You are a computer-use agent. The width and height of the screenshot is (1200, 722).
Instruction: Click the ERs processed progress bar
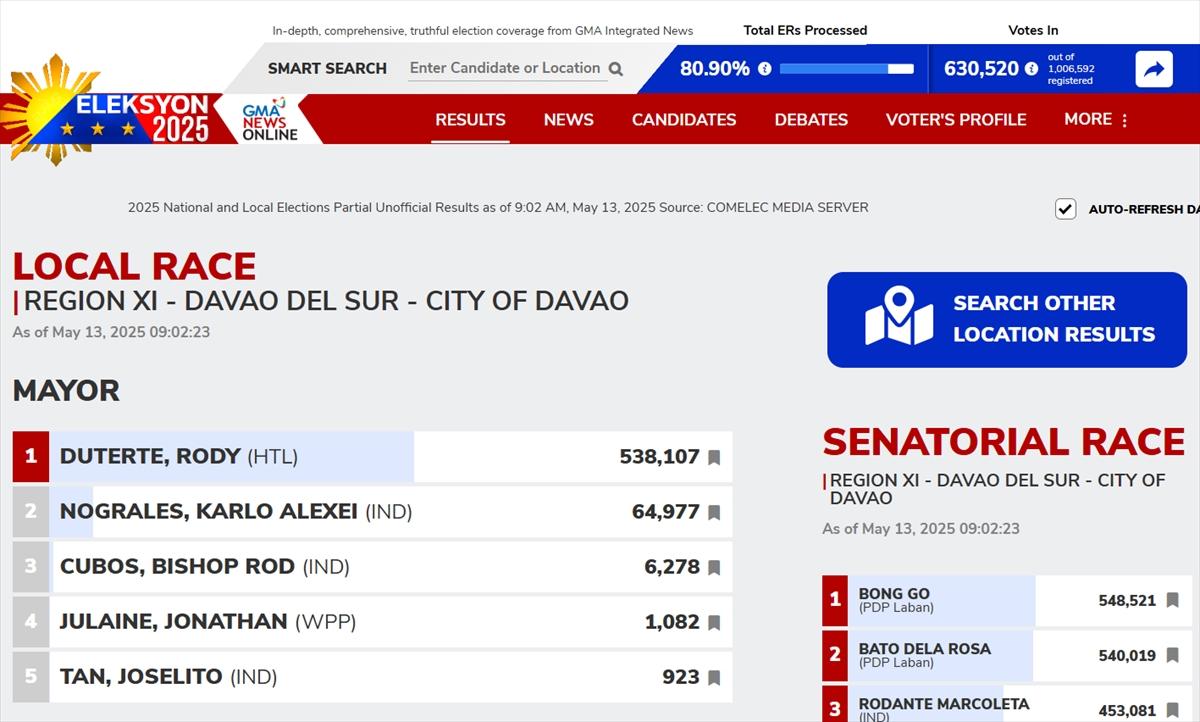point(846,69)
